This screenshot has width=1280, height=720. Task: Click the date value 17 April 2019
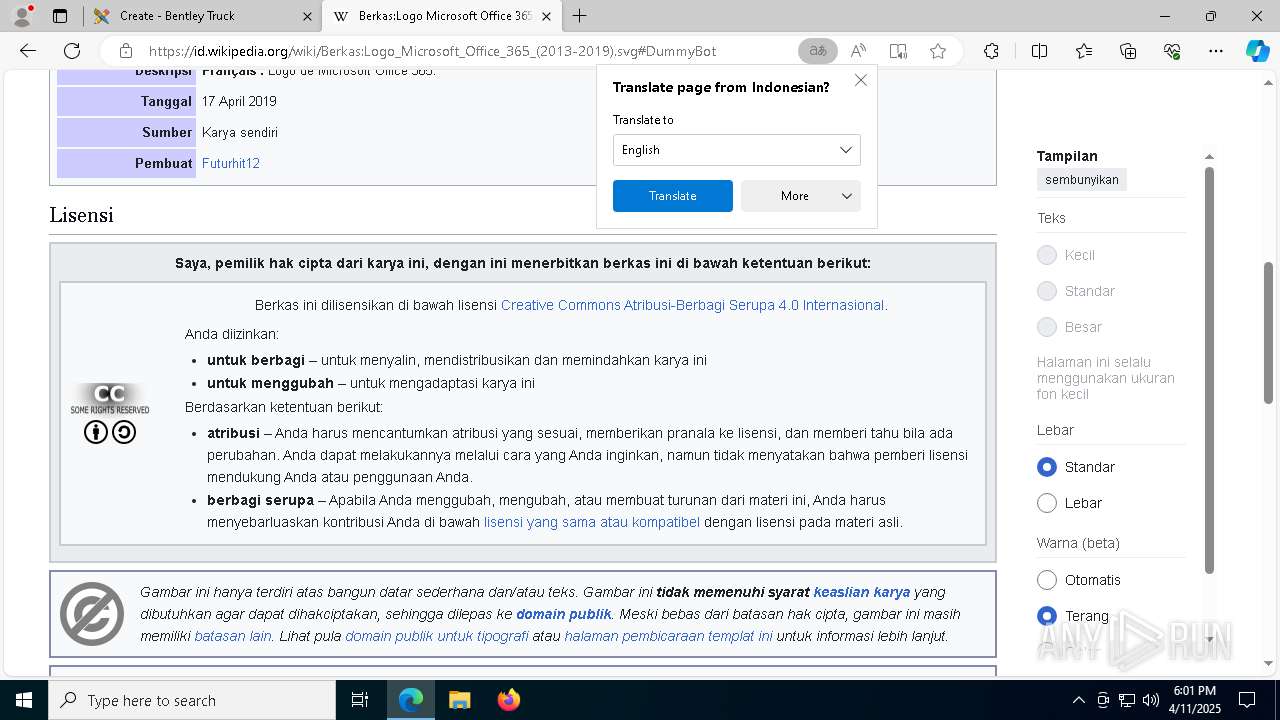[239, 101]
